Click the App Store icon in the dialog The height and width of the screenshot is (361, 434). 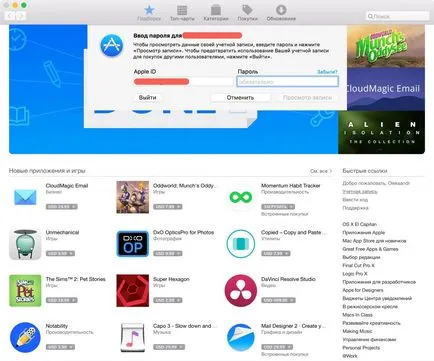pyautogui.click(x=112, y=46)
